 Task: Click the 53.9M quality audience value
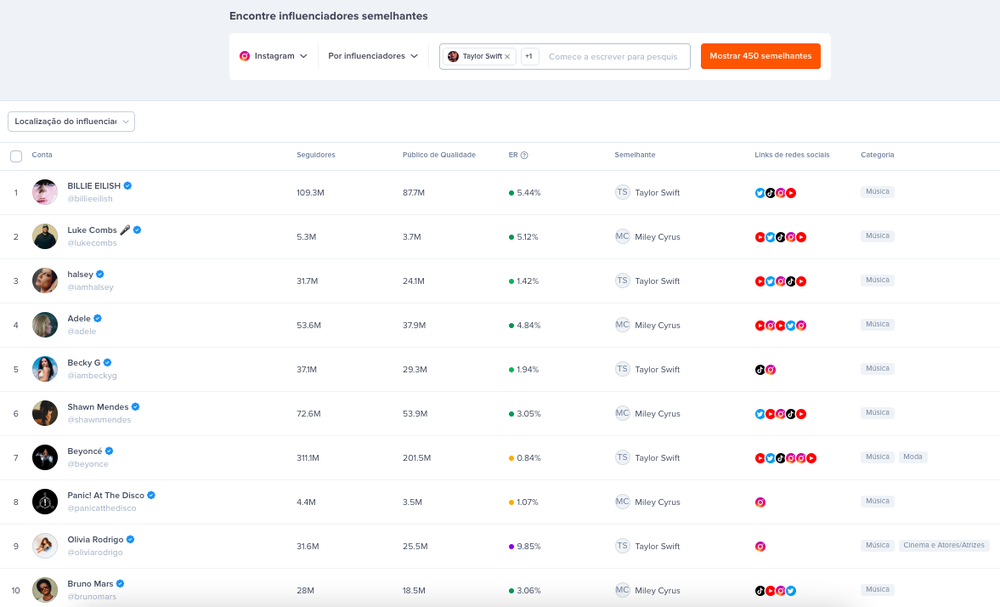[415, 414]
